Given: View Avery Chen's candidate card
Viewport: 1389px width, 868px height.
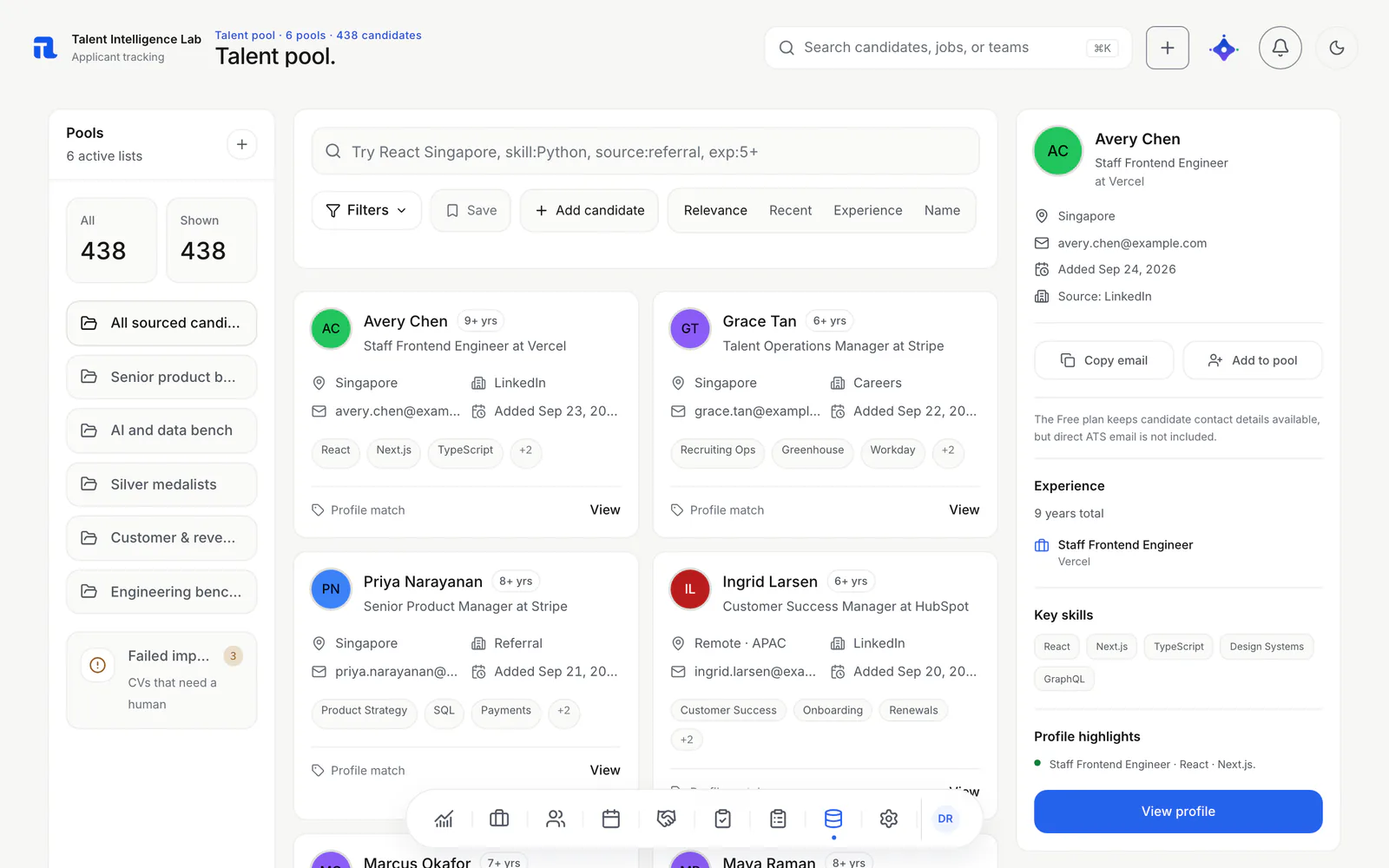Looking at the screenshot, I should pos(605,510).
